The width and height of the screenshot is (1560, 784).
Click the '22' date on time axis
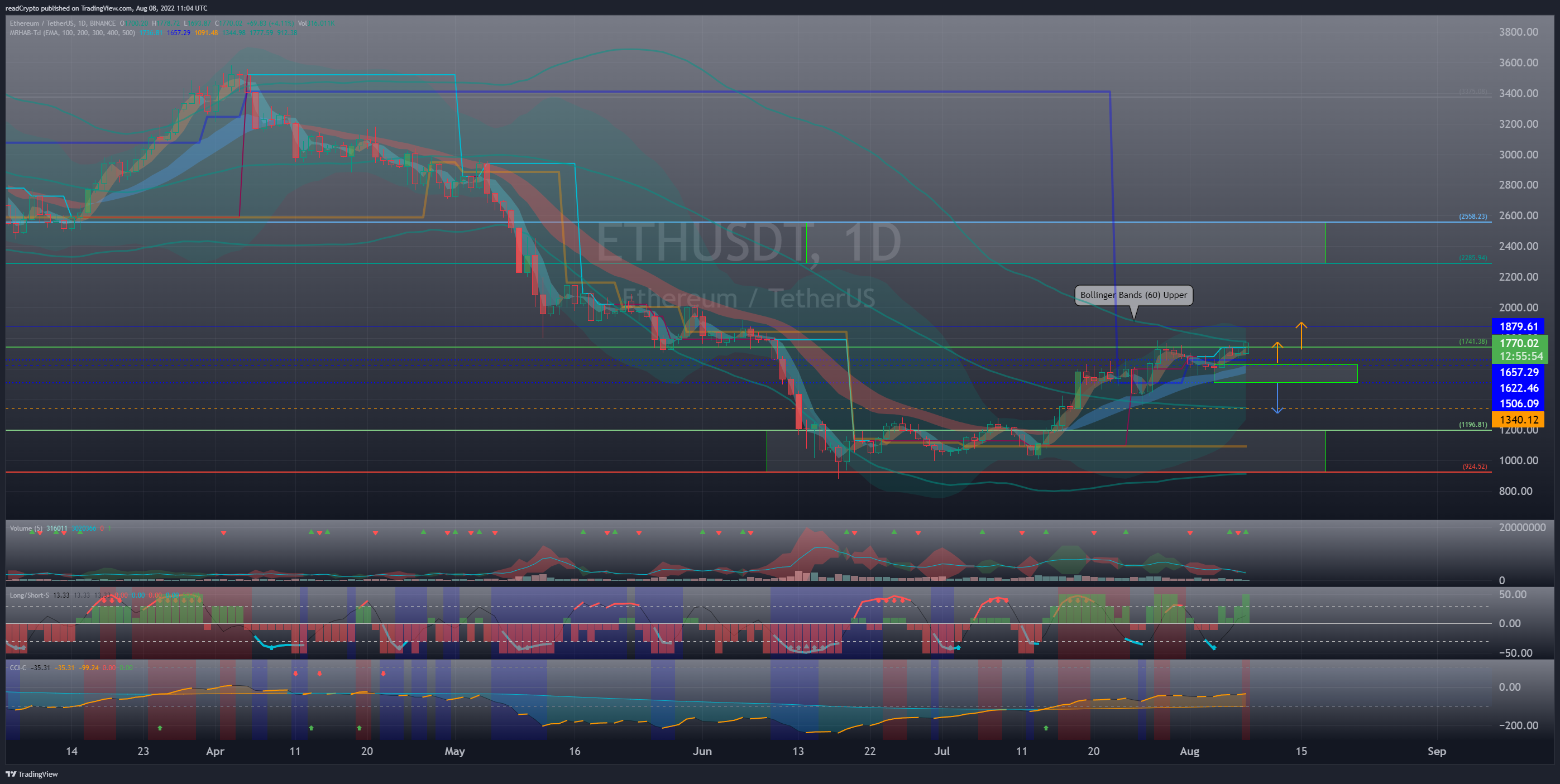(x=870, y=751)
